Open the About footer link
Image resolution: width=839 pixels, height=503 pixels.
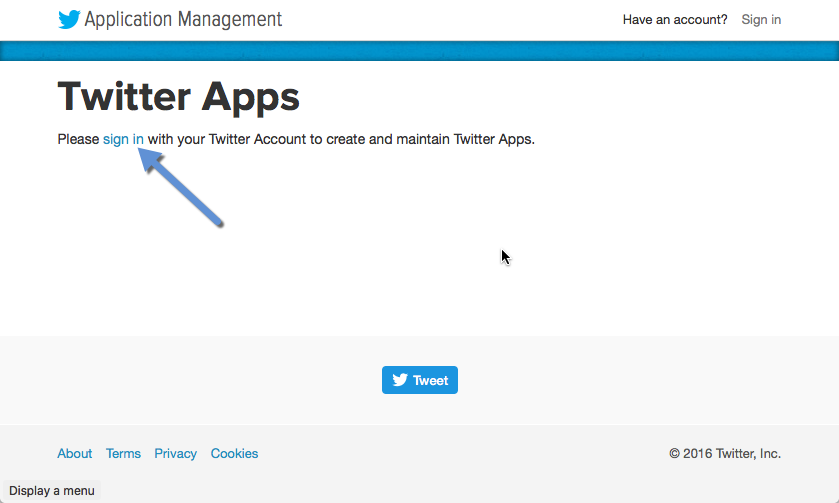pyautogui.click(x=74, y=453)
